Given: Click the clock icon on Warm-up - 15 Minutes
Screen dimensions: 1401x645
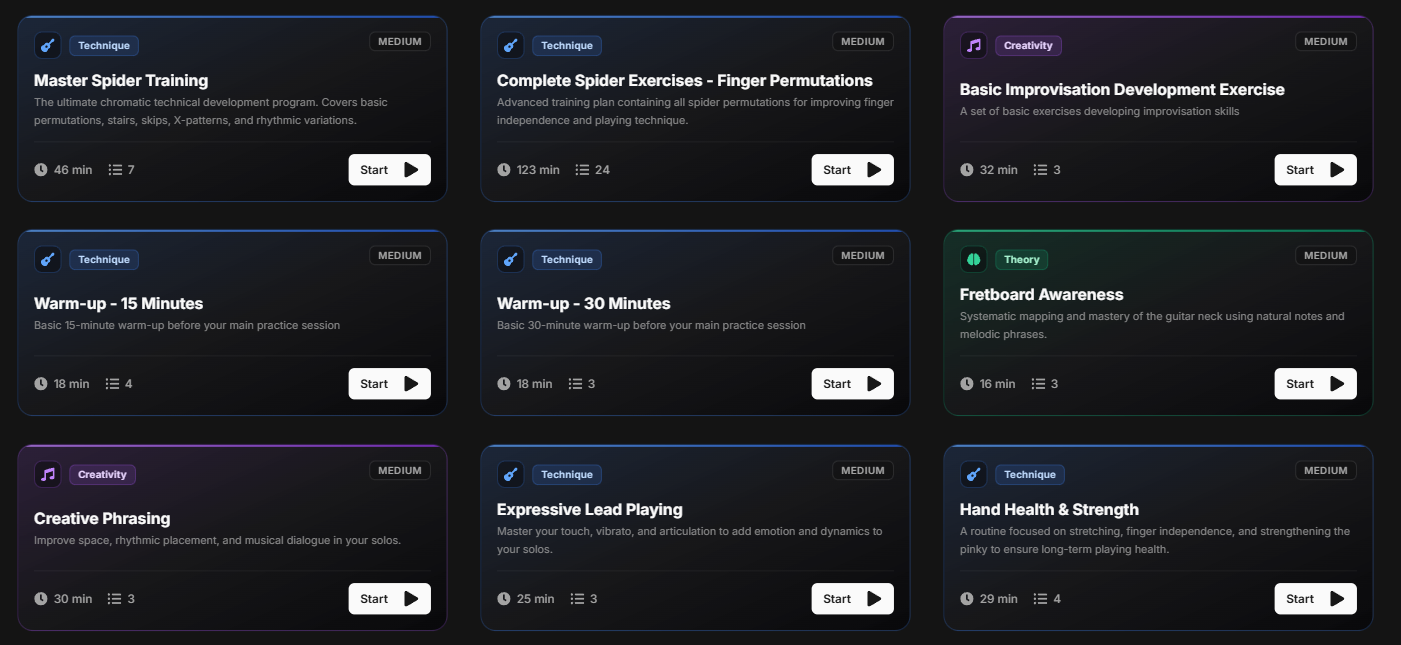Looking at the screenshot, I should (x=41, y=383).
